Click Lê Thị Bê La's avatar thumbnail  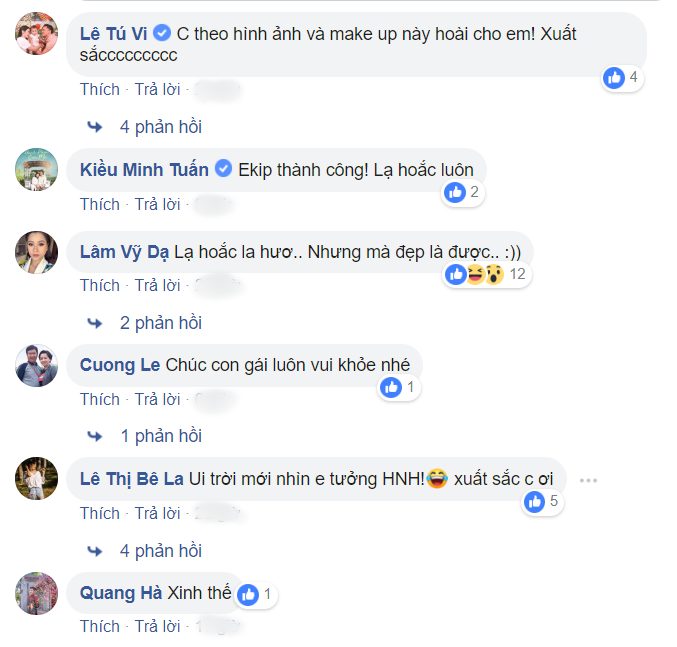[36, 479]
